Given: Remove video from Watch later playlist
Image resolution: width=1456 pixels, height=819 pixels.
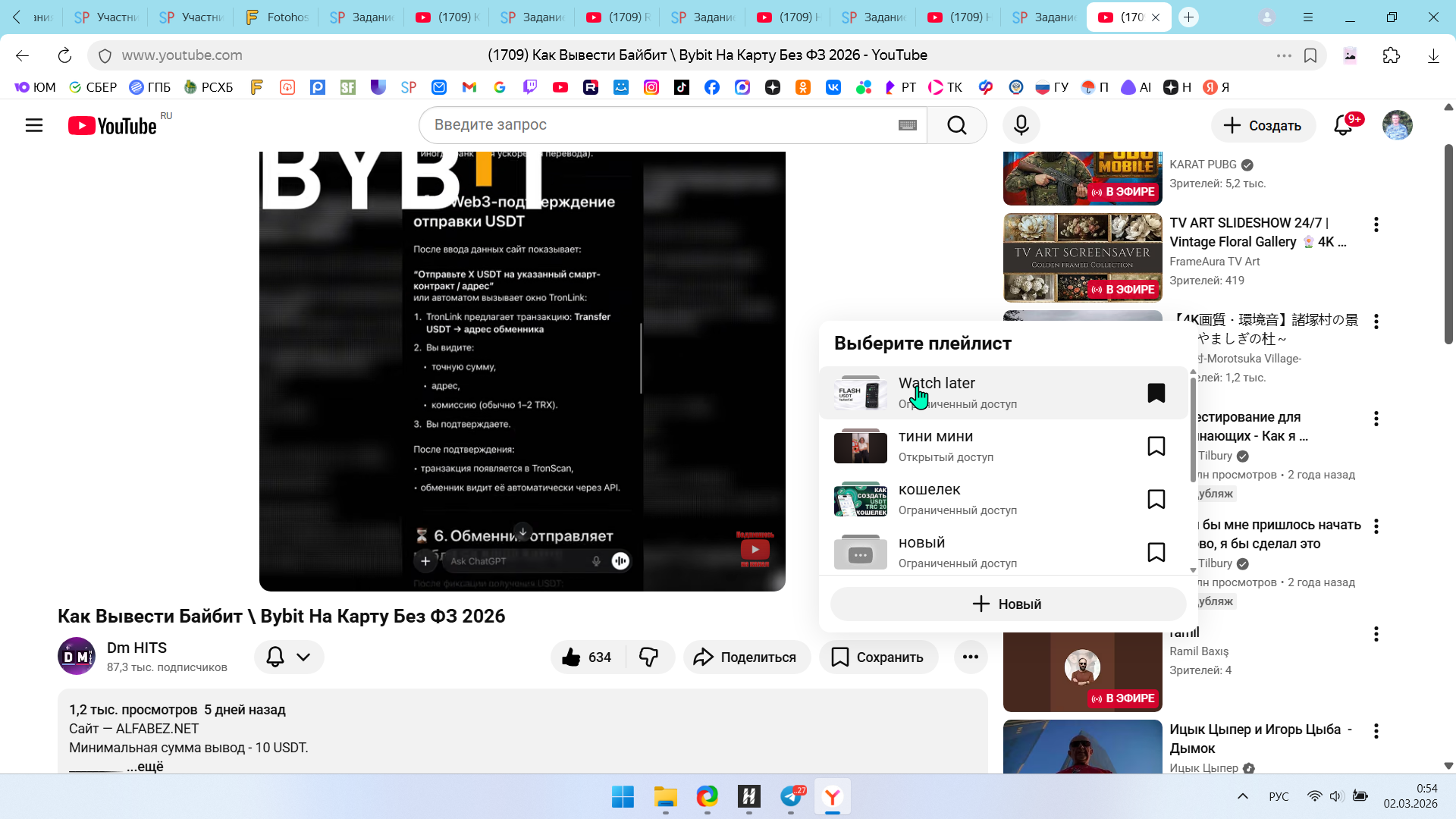Looking at the screenshot, I should [x=1156, y=393].
